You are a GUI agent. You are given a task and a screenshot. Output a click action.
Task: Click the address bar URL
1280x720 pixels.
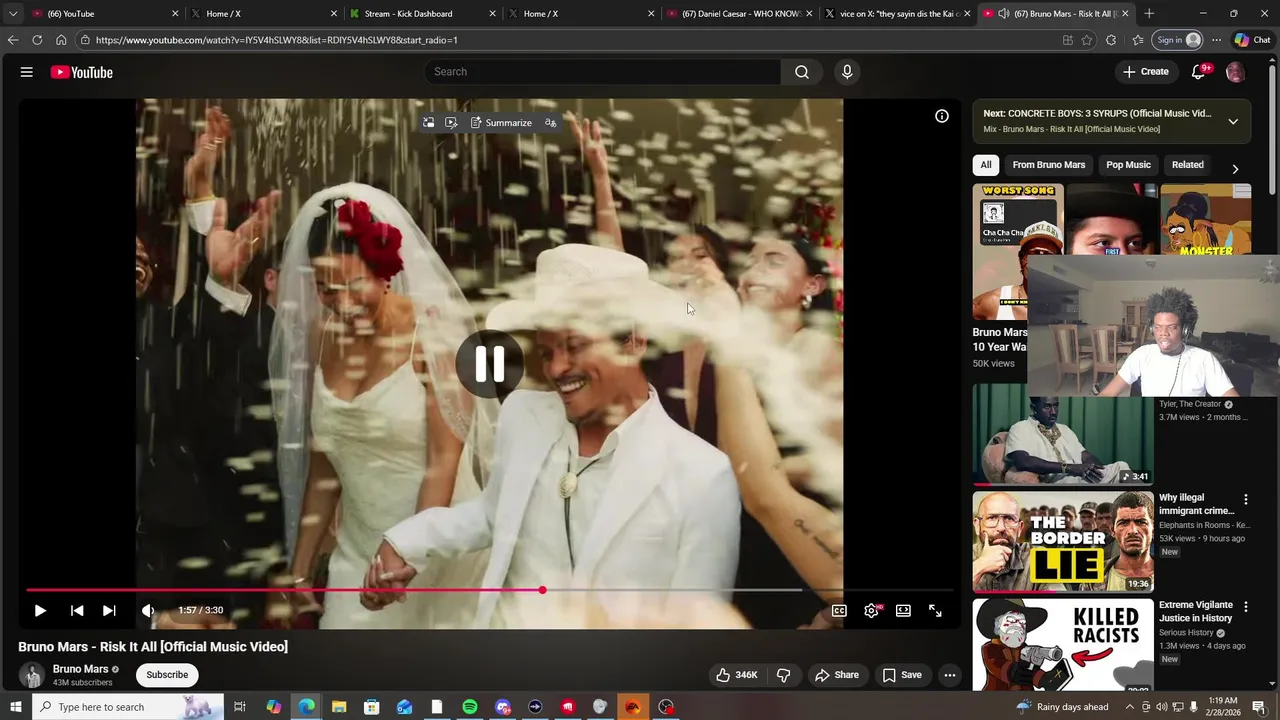(x=276, y=40)
